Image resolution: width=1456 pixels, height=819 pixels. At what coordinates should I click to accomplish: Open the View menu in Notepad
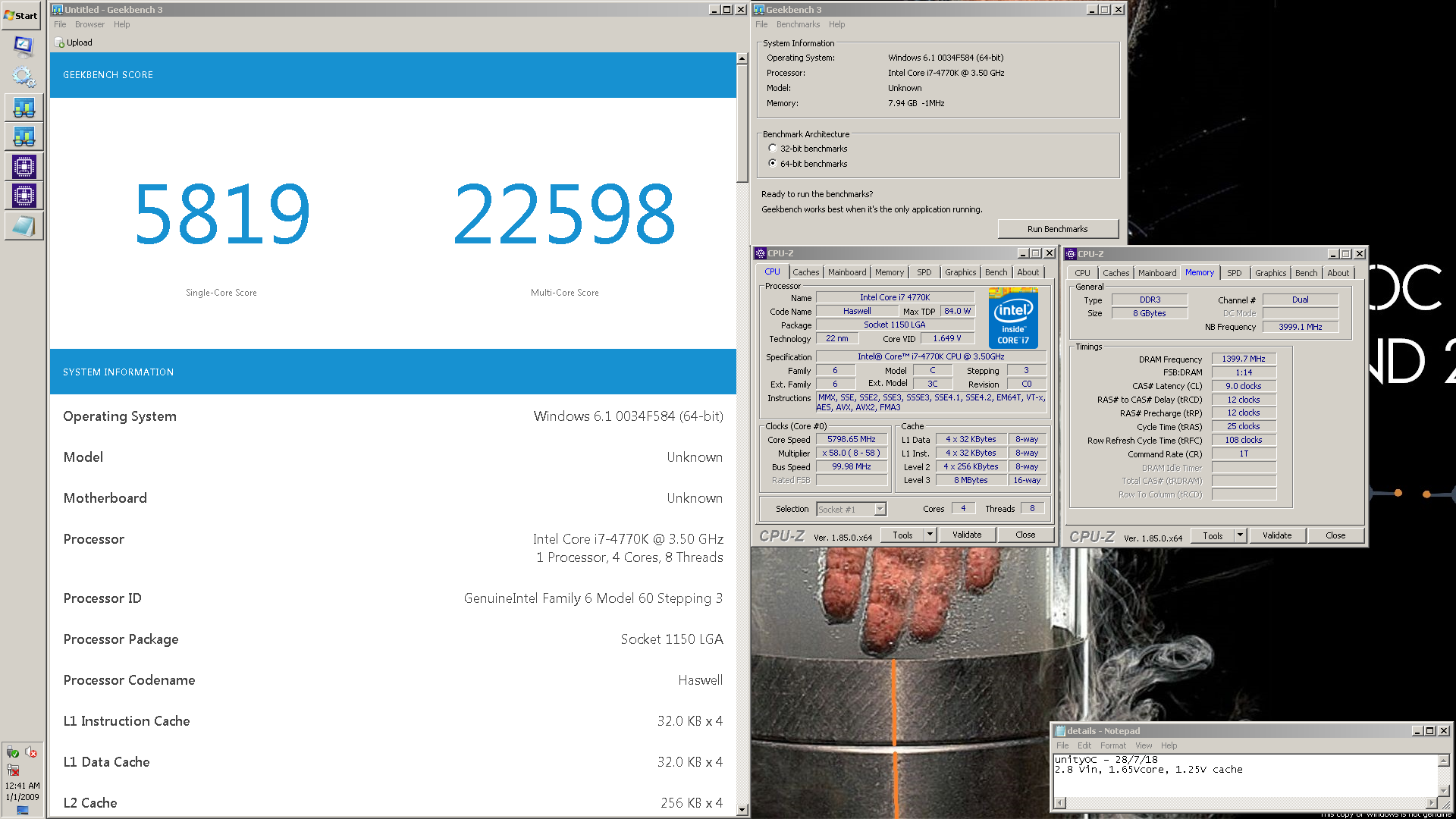pyautogui.click(x=1144, y=745)
